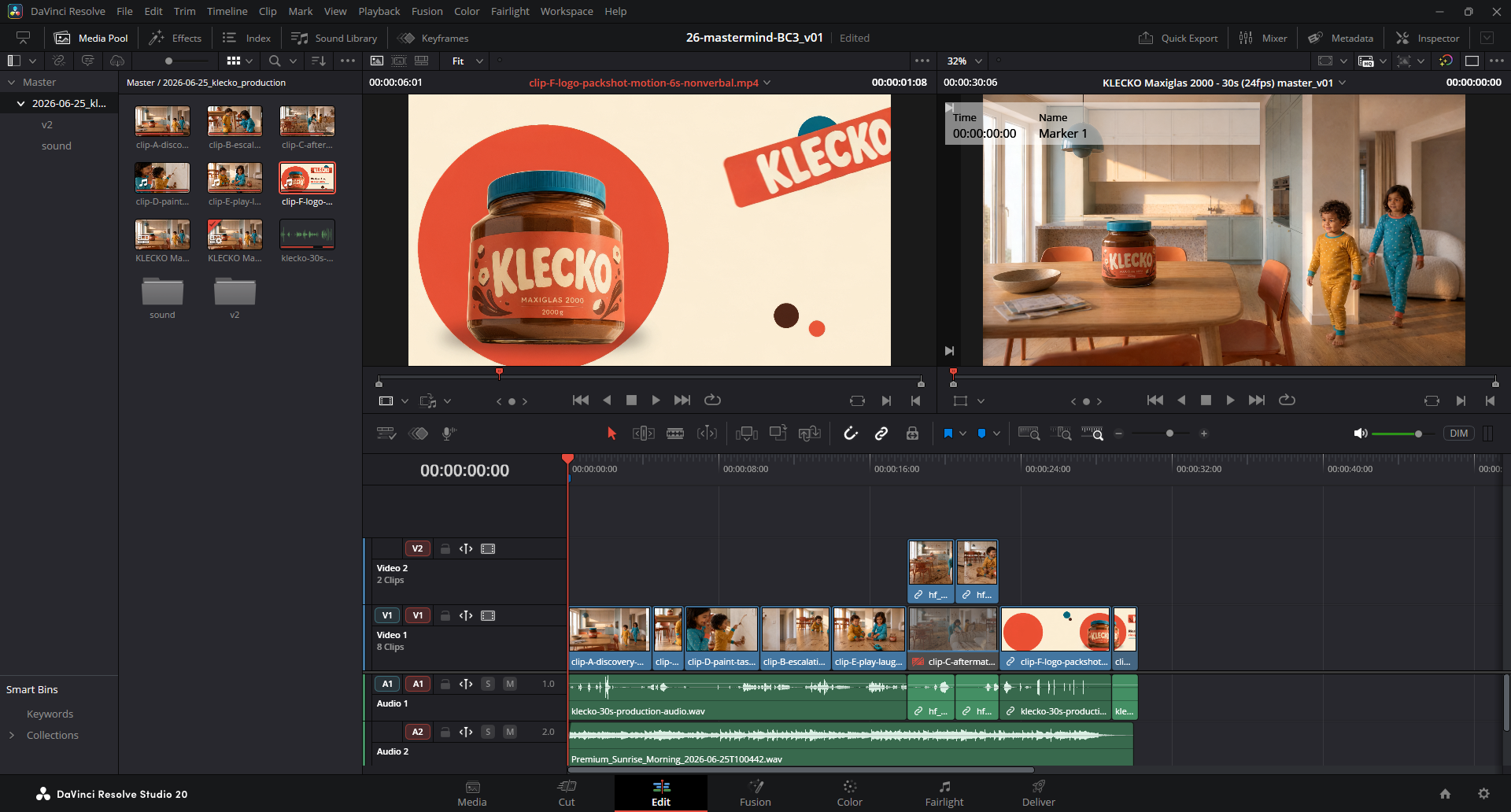Open the source viewer Fit zoom dropdown
The width and height of the screenshot is (1511, 812).
(x=467, y=61)
